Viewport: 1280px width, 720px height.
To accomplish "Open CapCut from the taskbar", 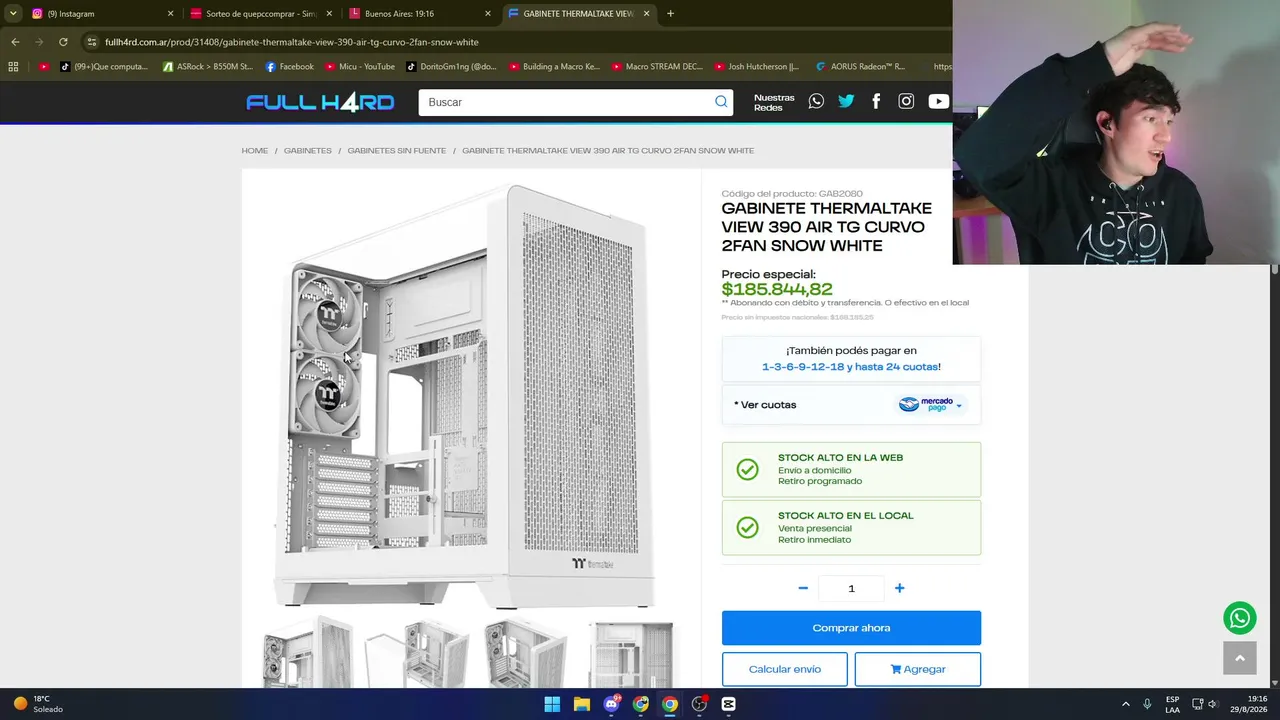I will coord(728,704).
